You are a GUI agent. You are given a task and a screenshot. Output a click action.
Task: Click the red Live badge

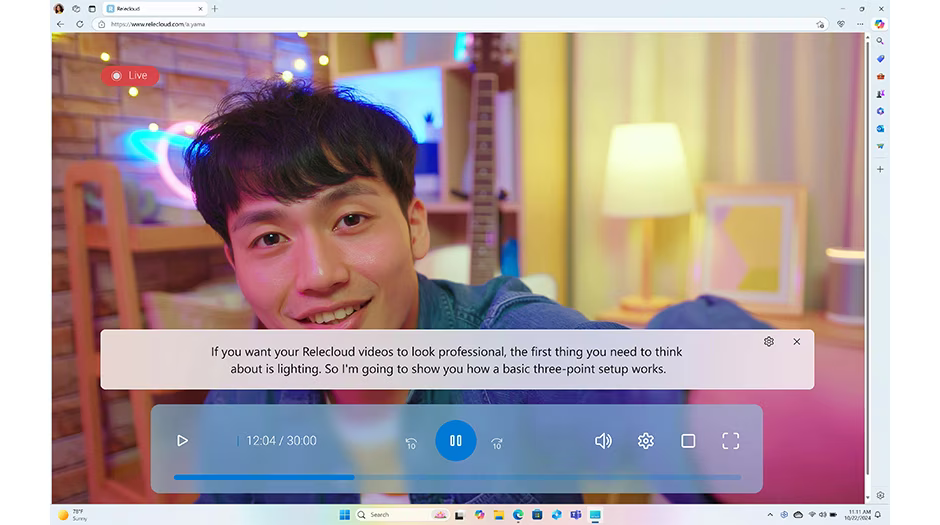pyautogui.click(x=130, y=75)
